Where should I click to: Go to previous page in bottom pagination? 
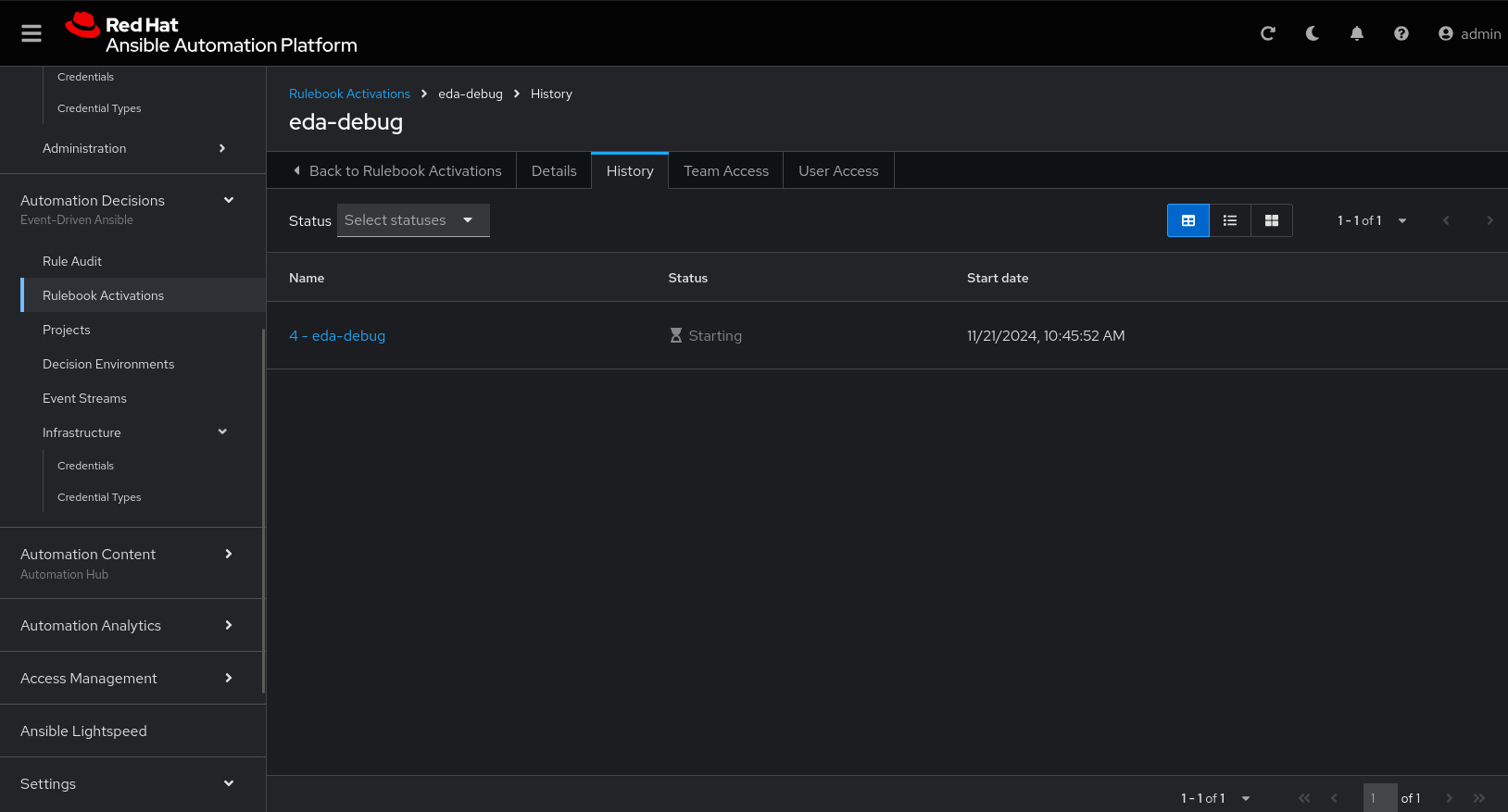[1334, 798]
